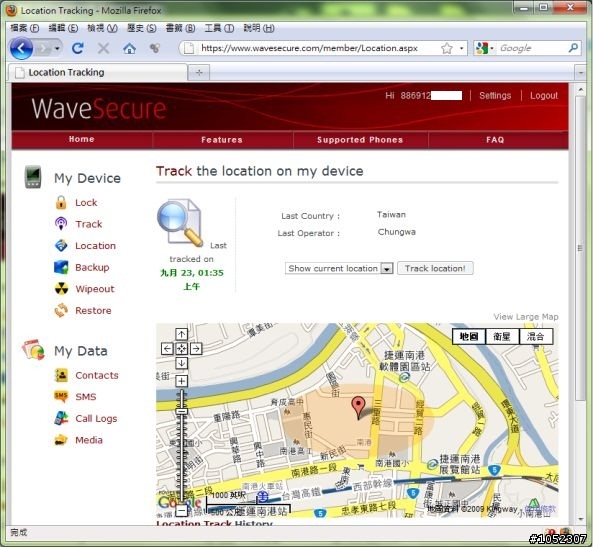Open the 工具 (T) menu
This screenshot has height=547, width=593.
tap(219, 28)
